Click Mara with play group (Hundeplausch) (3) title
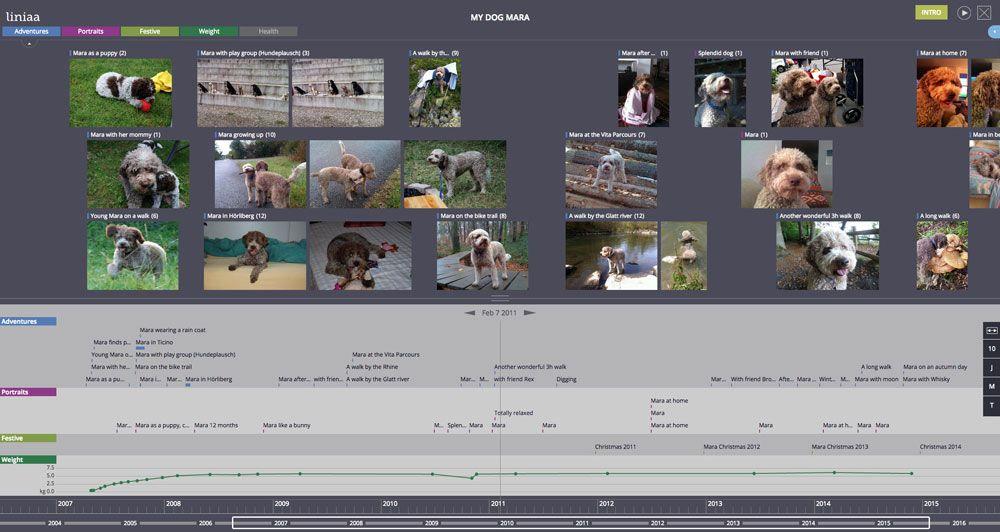 click(x=255, y=53)
